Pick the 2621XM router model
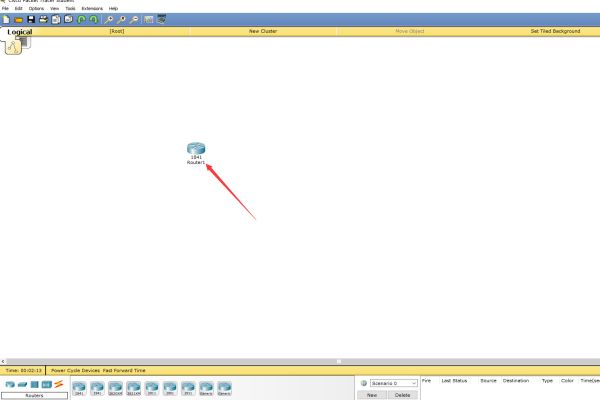The height and width of the screenshot is (400, 600). pyautogui.click(x=134, y=388)
